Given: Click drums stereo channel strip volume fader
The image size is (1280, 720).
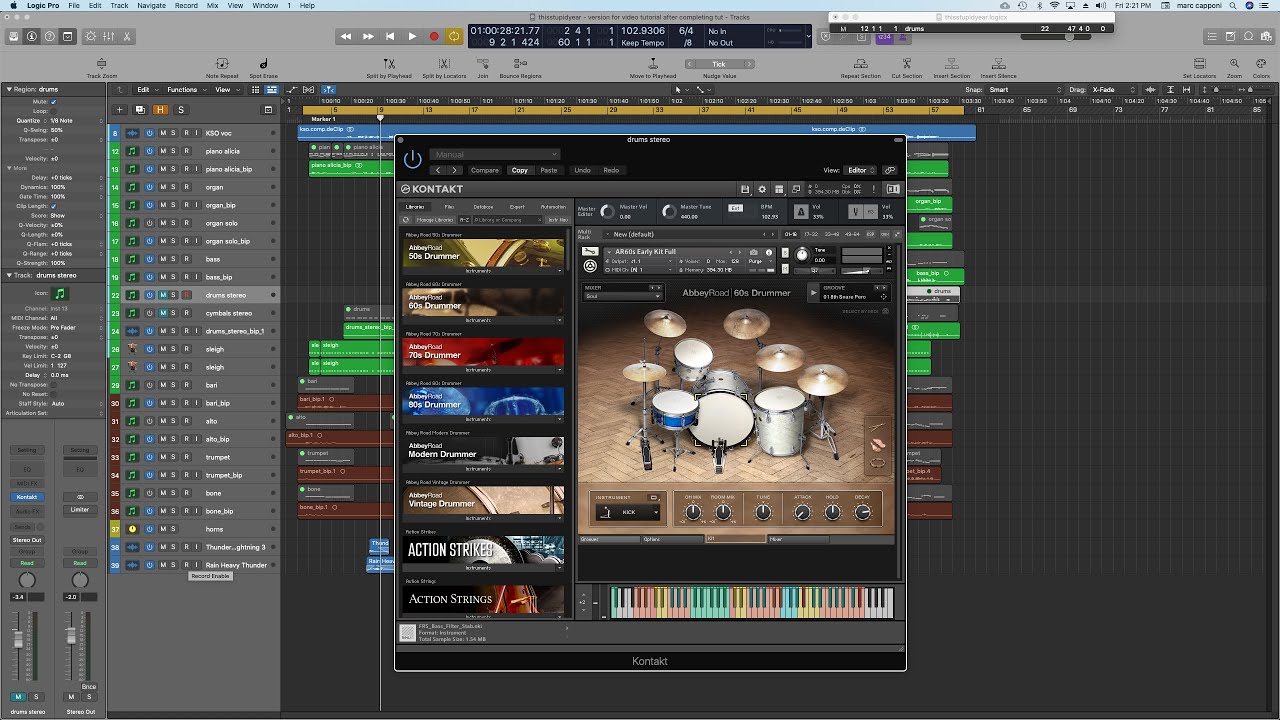Looking at the screenshot, I should 18,638.
